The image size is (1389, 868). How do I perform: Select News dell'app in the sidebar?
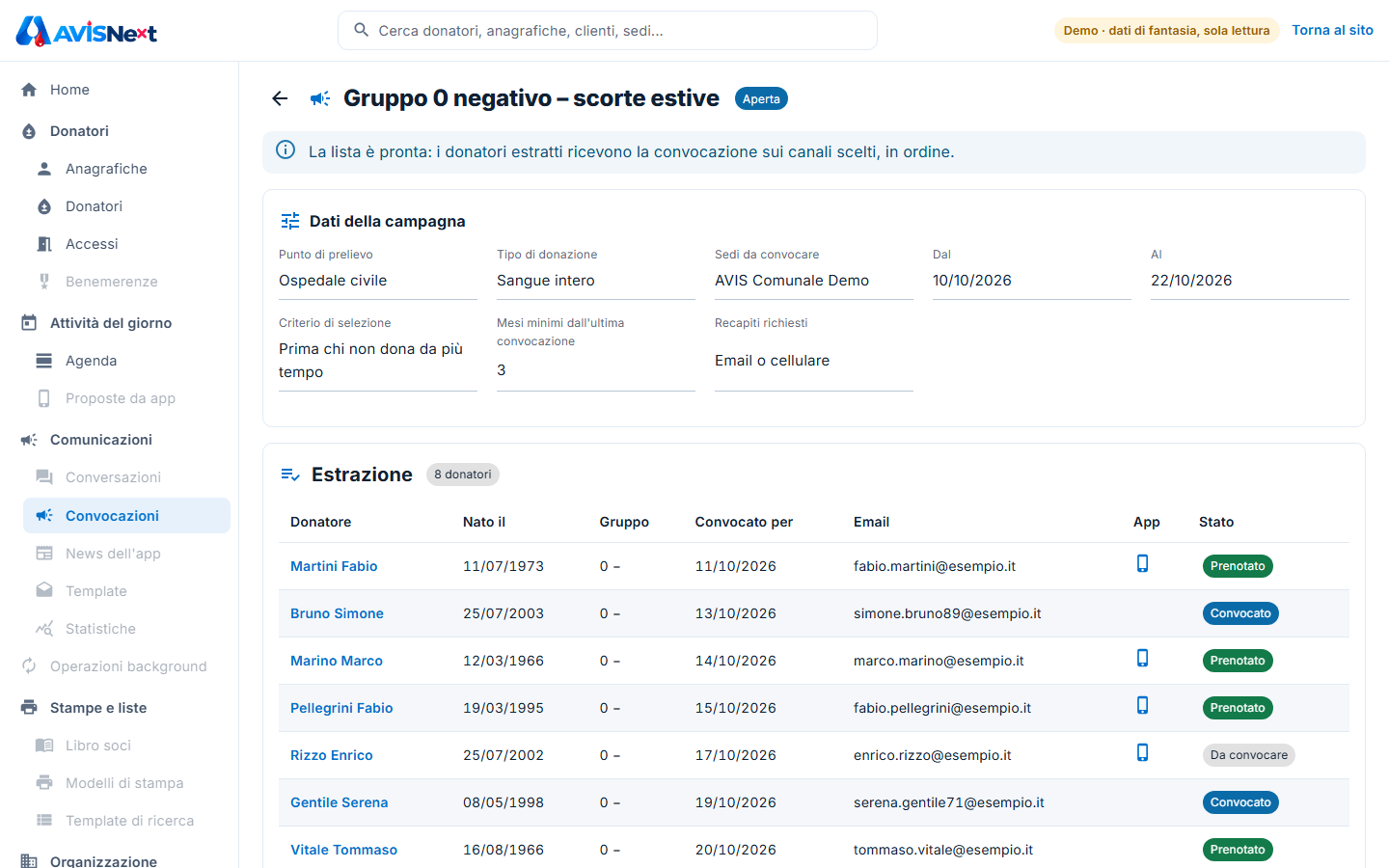[126, 554]
